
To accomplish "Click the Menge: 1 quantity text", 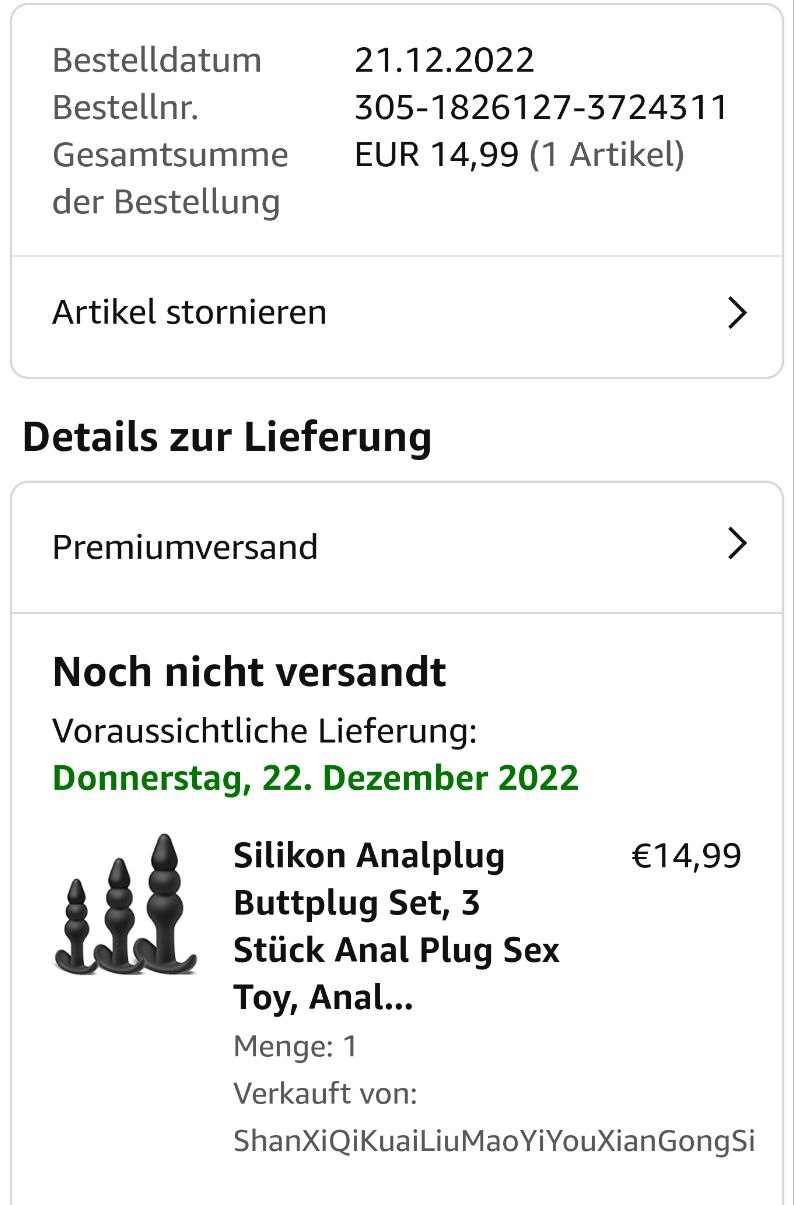I will click(295, 1047).
